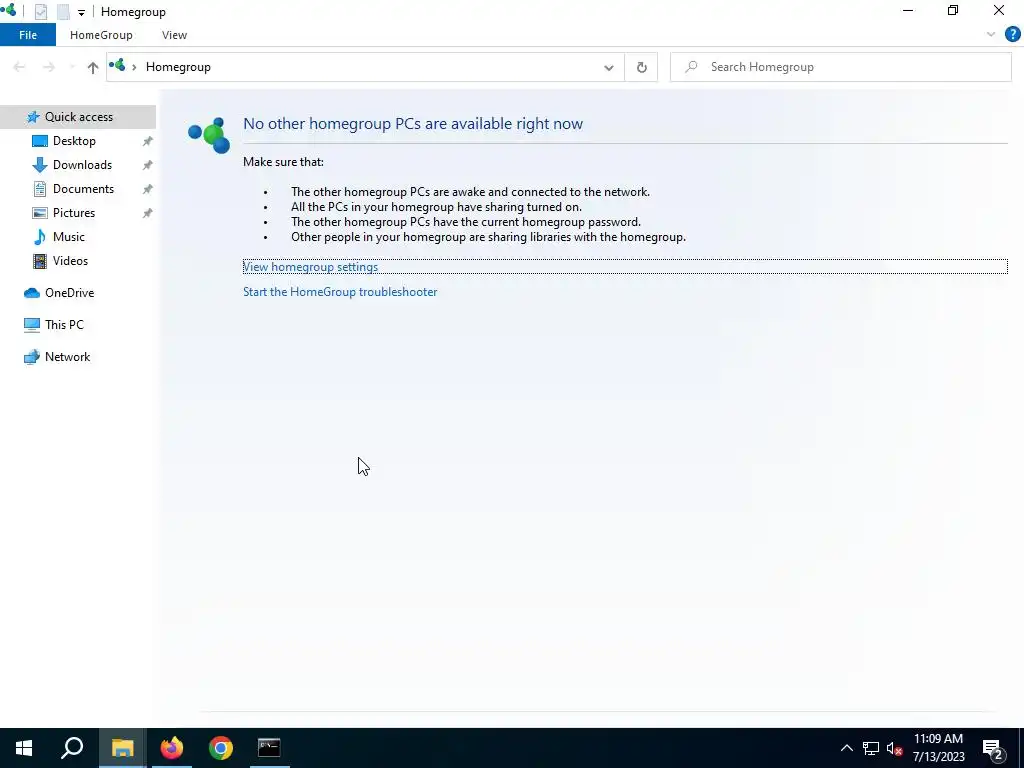Open the View ribbon tab

click(174, 35)
